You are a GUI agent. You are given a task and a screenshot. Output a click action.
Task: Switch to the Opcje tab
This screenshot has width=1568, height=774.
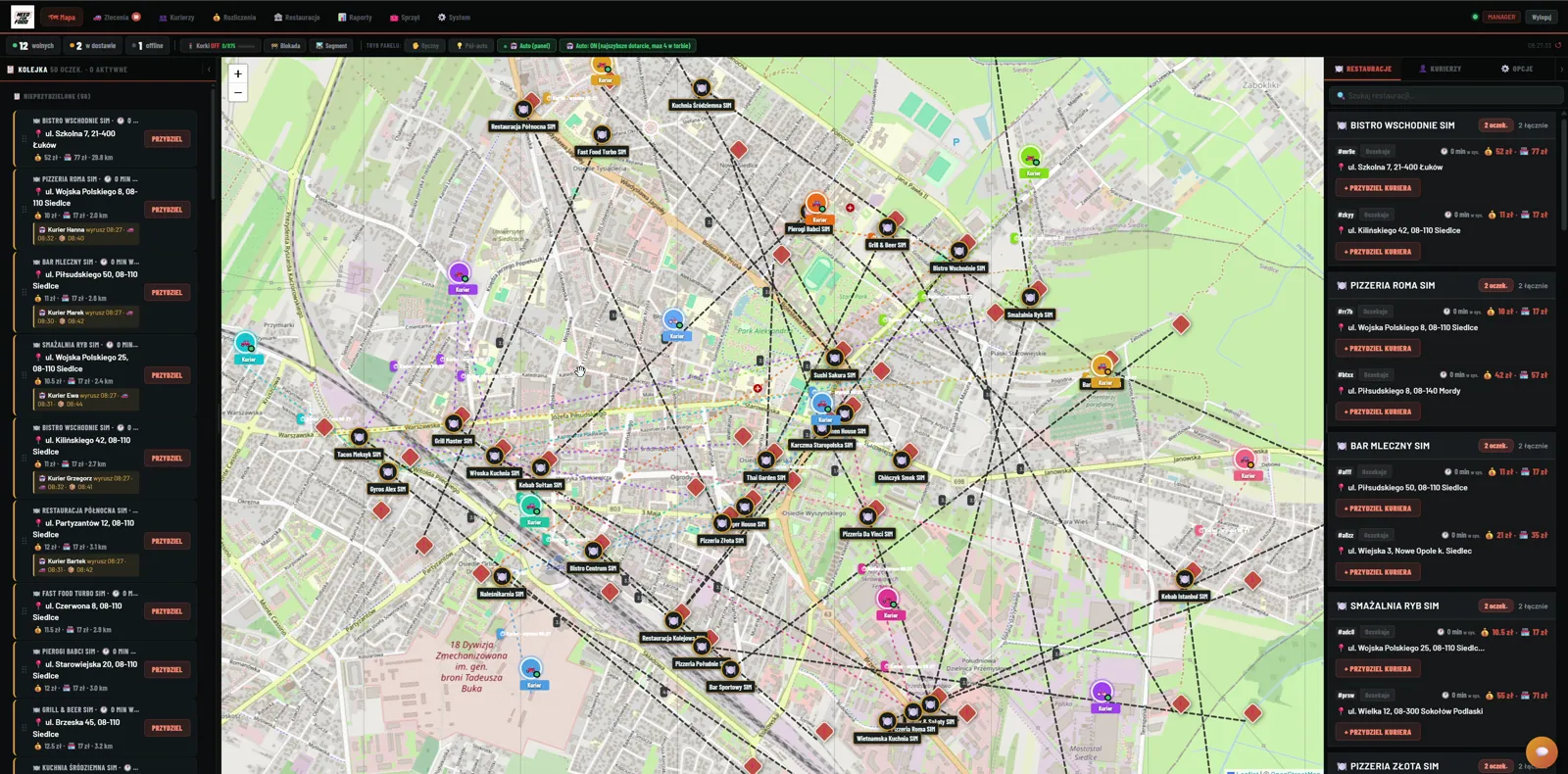click(1517, 70)
